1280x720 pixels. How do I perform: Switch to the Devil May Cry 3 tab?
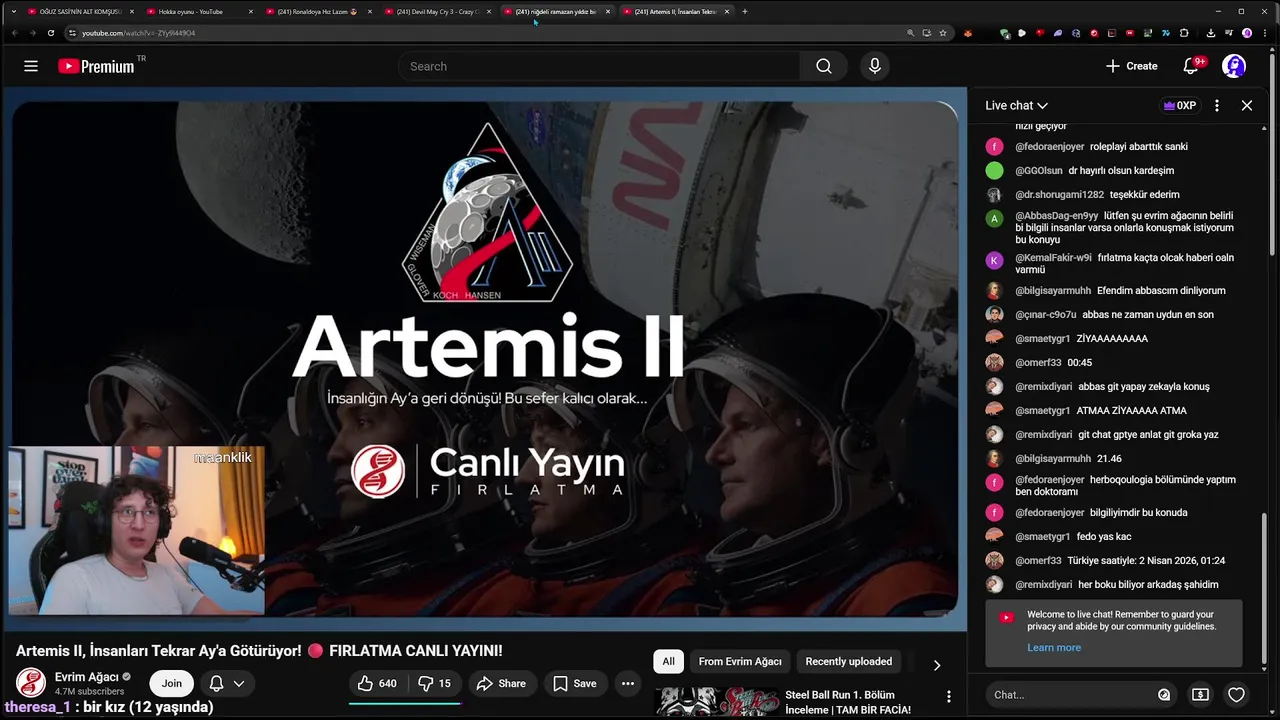436,12
